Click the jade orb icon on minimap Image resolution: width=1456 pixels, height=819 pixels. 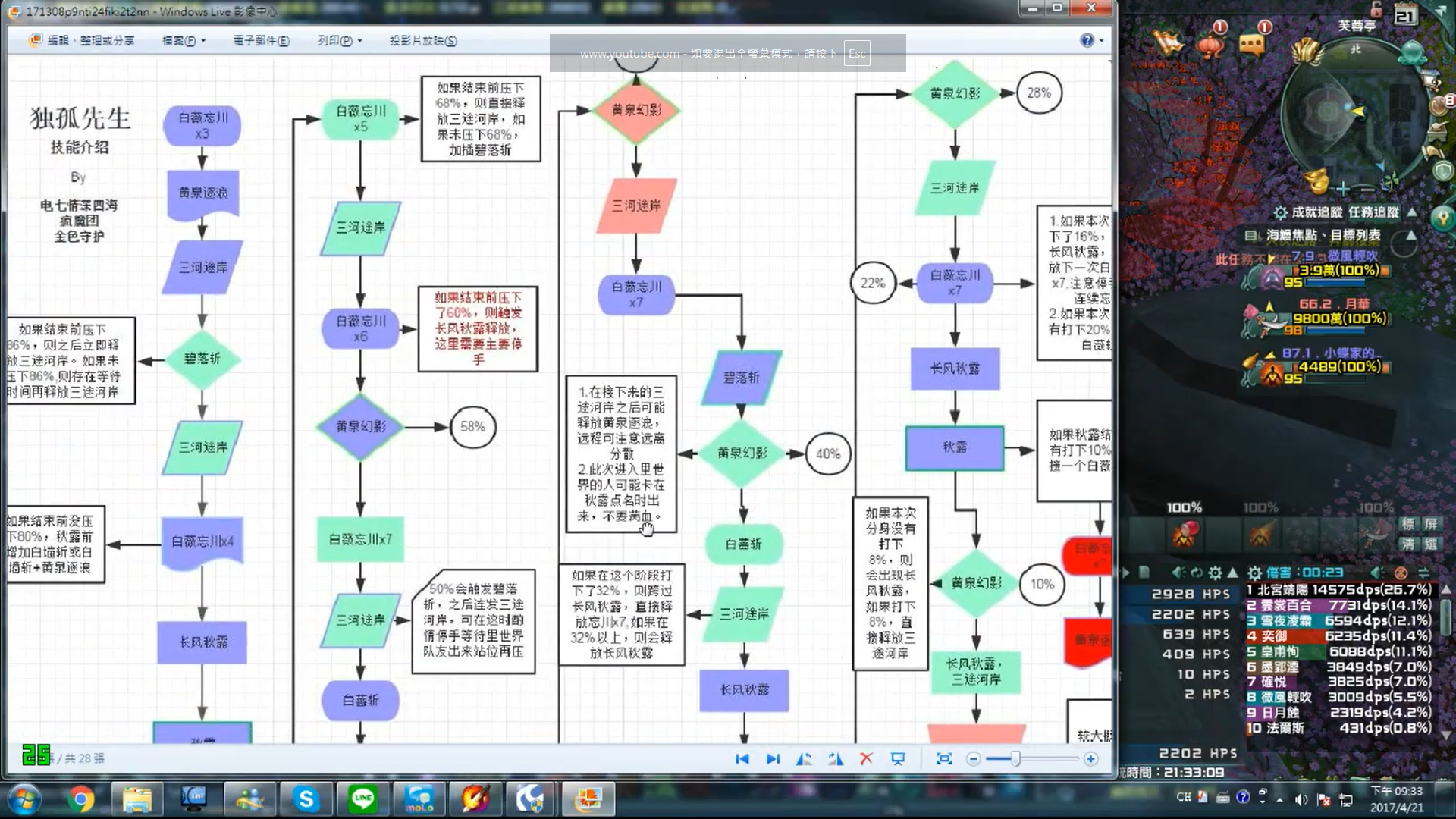coord(1413,52)
